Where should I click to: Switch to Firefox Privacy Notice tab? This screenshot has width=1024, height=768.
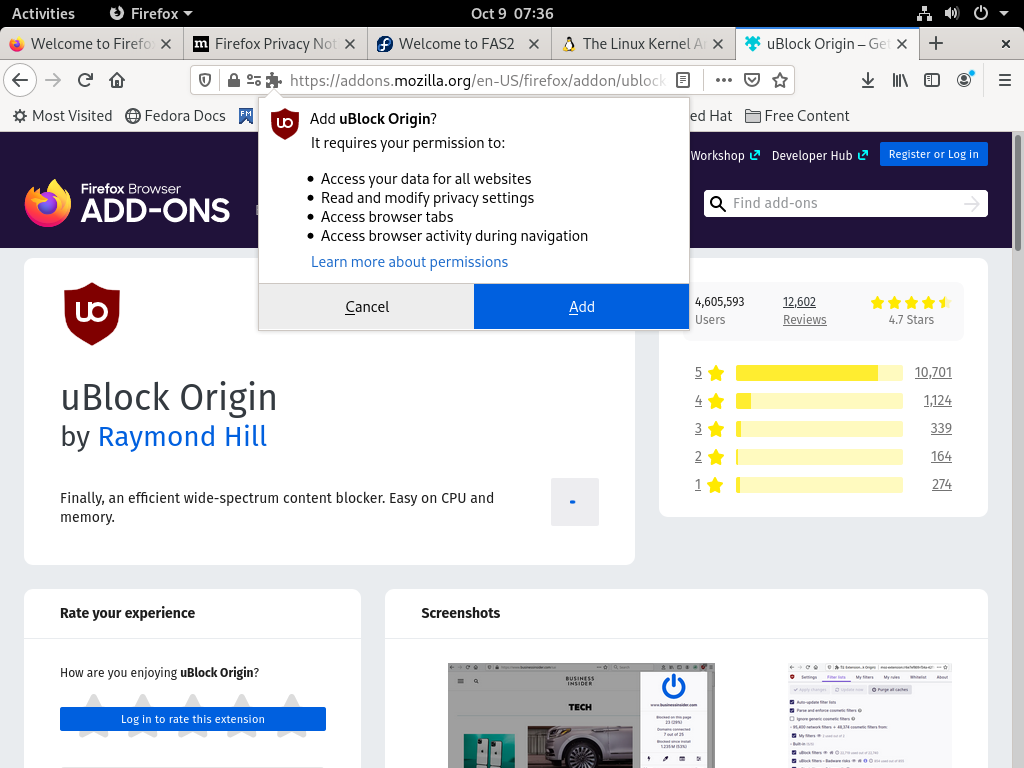click(275, 44)
